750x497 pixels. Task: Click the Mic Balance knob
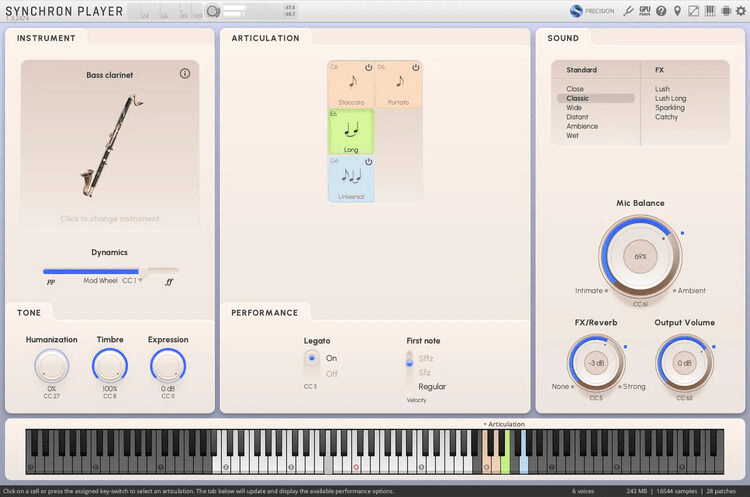click(x=640, y=256)
